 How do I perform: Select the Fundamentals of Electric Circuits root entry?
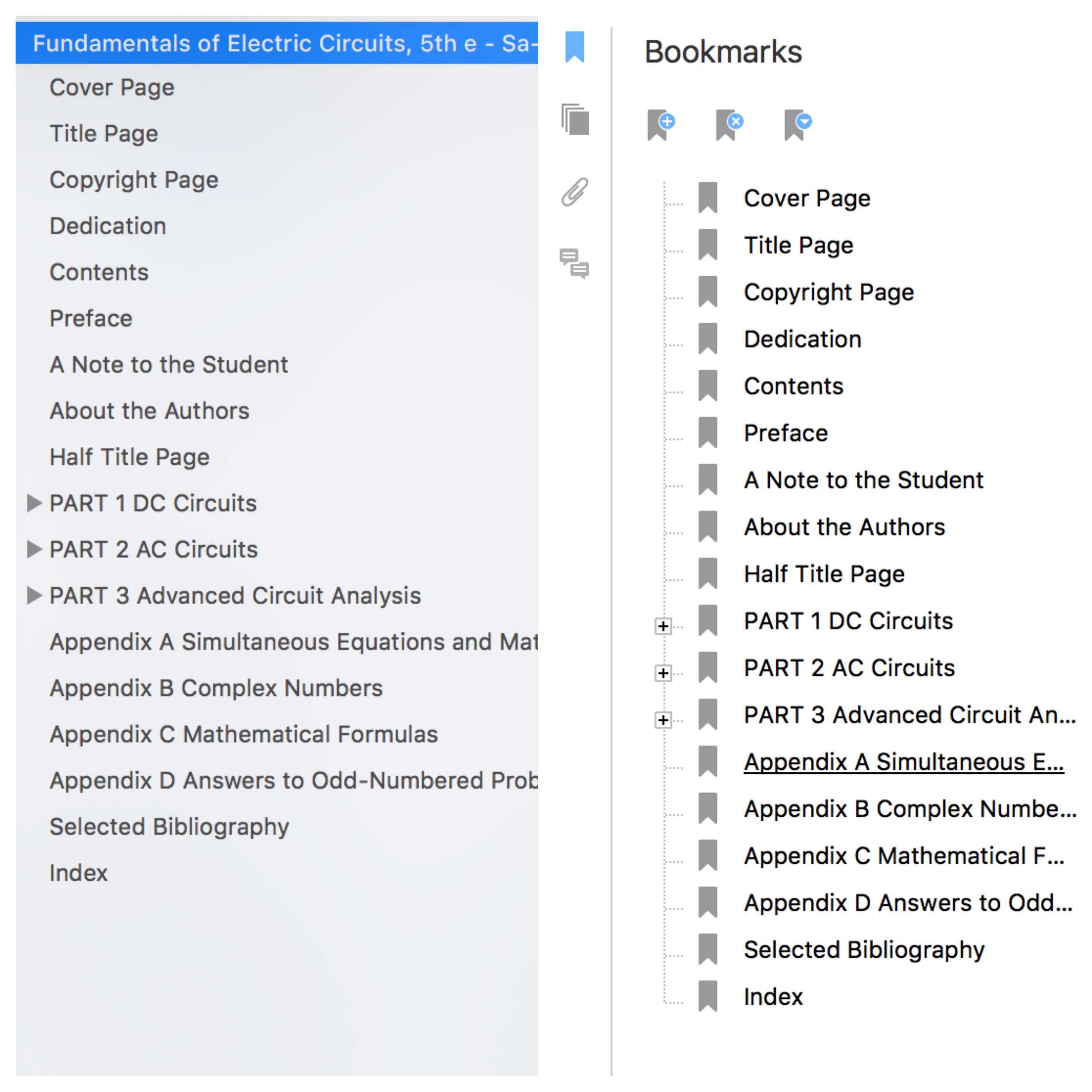(x=277, y=43)
